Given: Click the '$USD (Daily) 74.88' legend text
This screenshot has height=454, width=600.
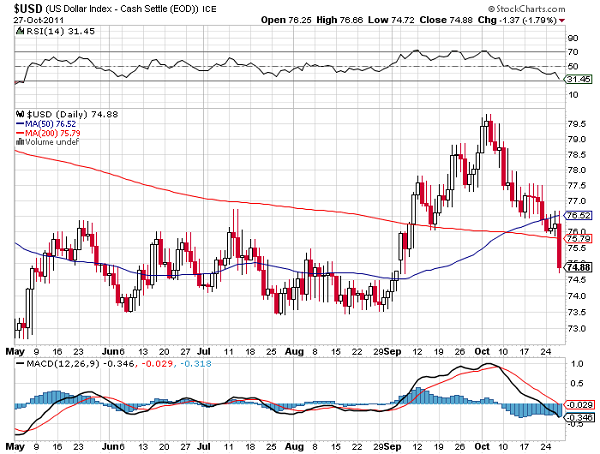Looking at the screenshot, I should point(72,114).
